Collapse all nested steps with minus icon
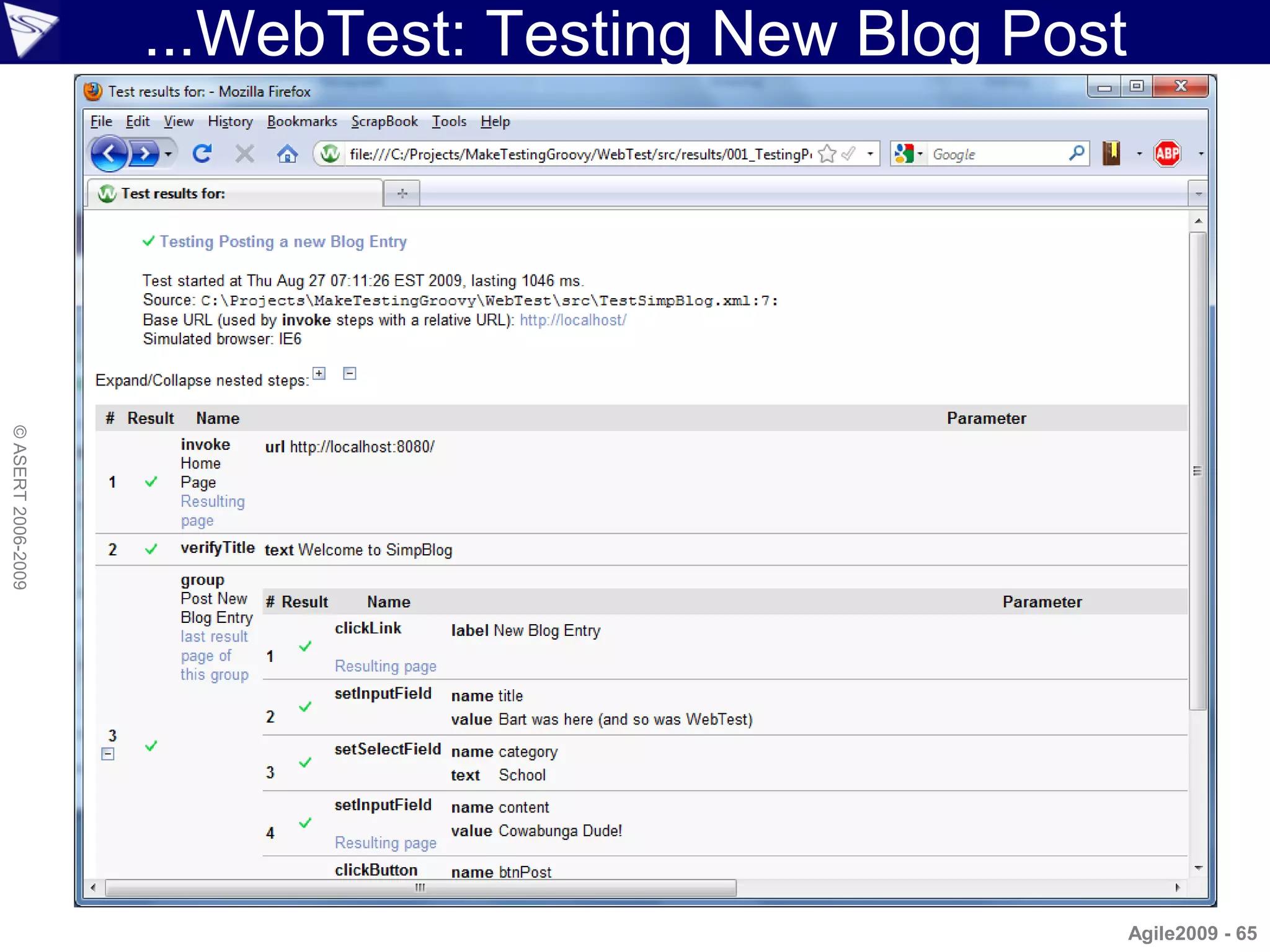This screenshot has height=952, width=1270. (x=350, y=373)
